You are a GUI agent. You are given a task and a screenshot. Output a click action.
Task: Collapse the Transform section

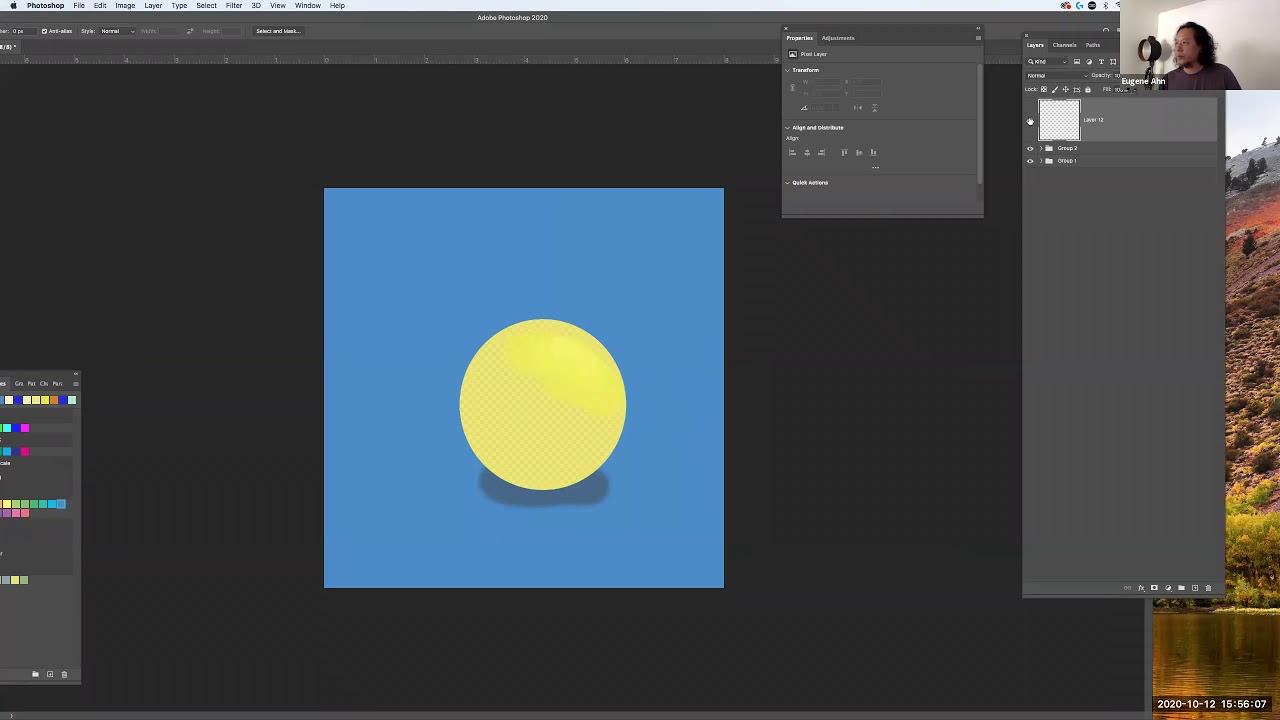point(788,70)
